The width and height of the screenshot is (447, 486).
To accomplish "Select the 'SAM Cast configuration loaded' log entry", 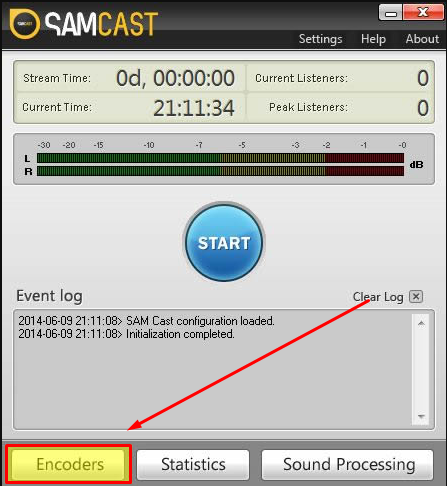I will click(146, 321).
